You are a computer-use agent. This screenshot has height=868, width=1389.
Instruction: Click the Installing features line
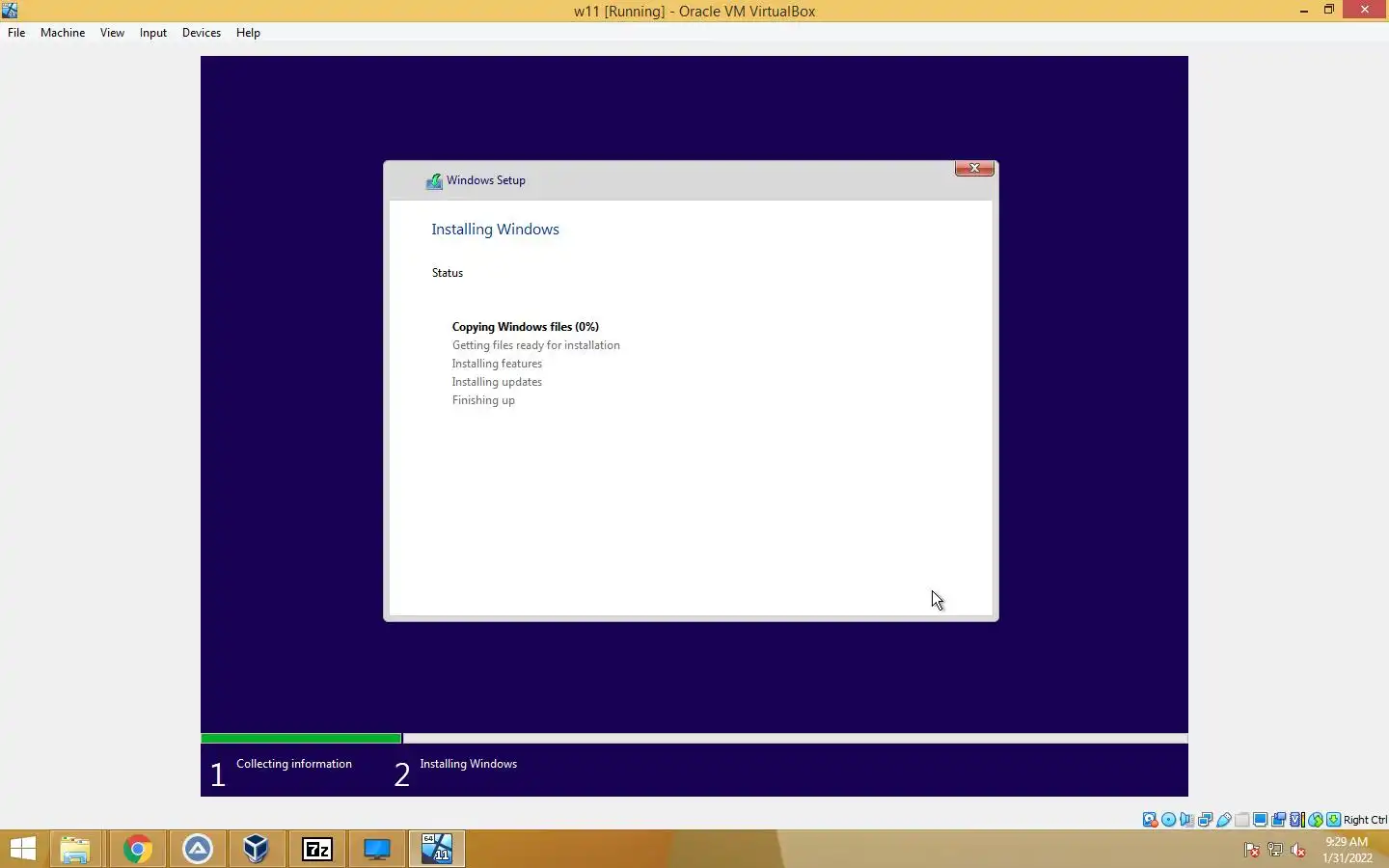[497, 364]
